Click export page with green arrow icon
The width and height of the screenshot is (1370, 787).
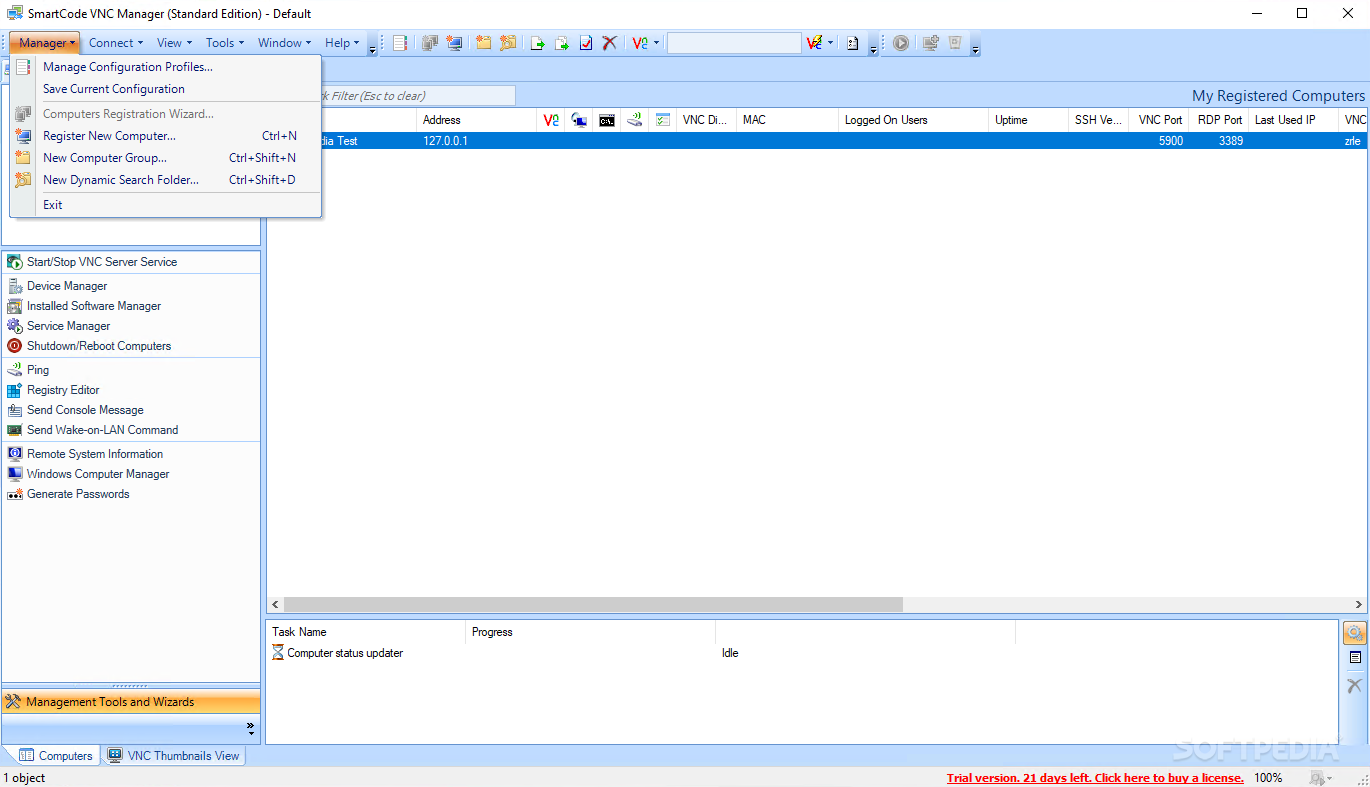click(x=538, y=43)
